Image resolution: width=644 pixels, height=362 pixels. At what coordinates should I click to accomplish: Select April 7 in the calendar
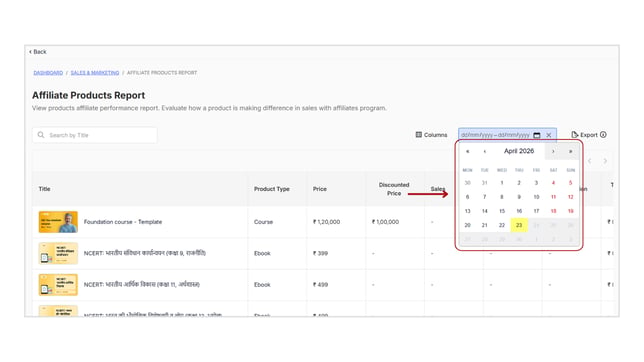click(485, 197)
